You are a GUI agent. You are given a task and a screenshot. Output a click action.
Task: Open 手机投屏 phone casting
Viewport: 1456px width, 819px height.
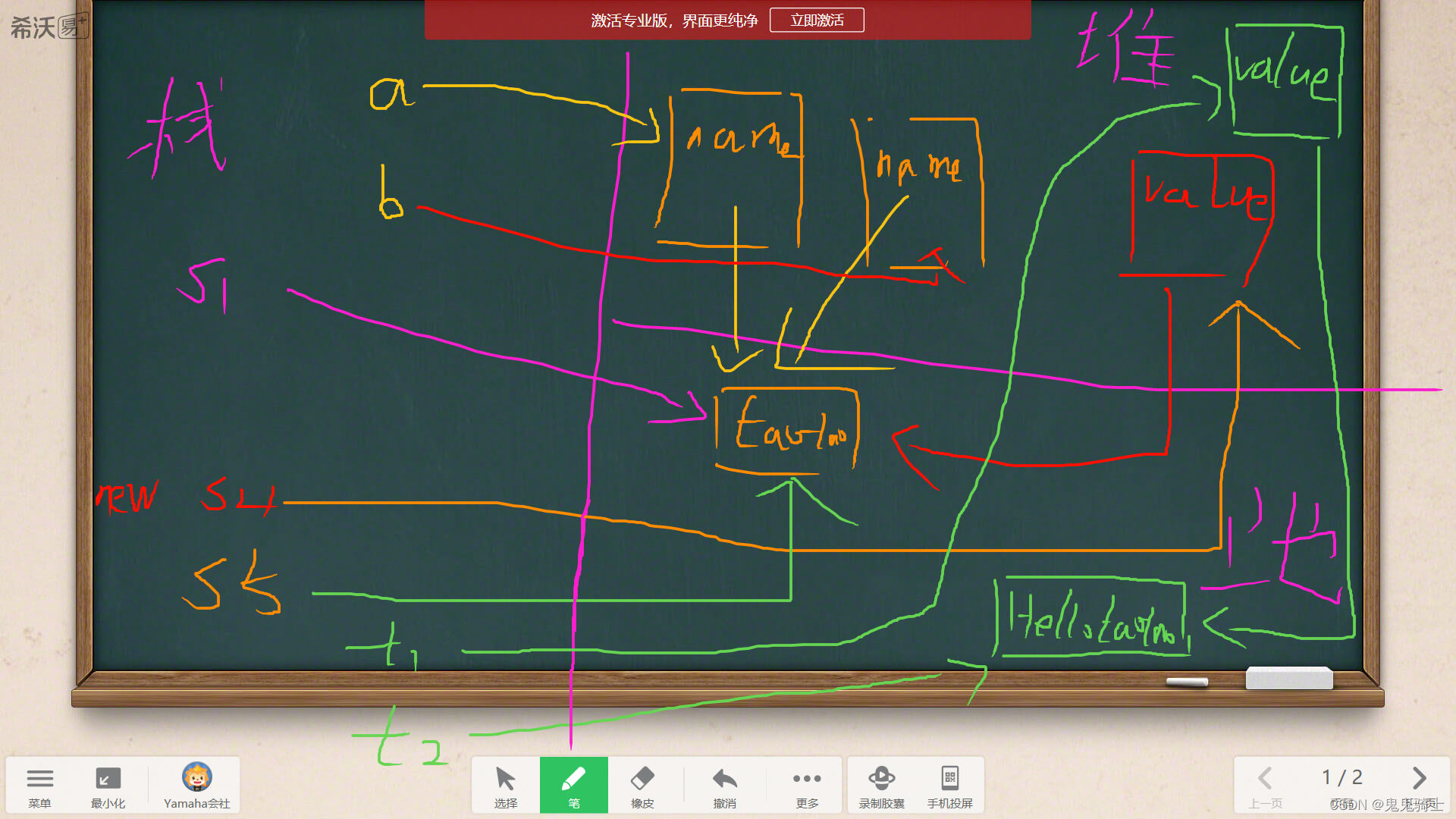click(949, 786)
